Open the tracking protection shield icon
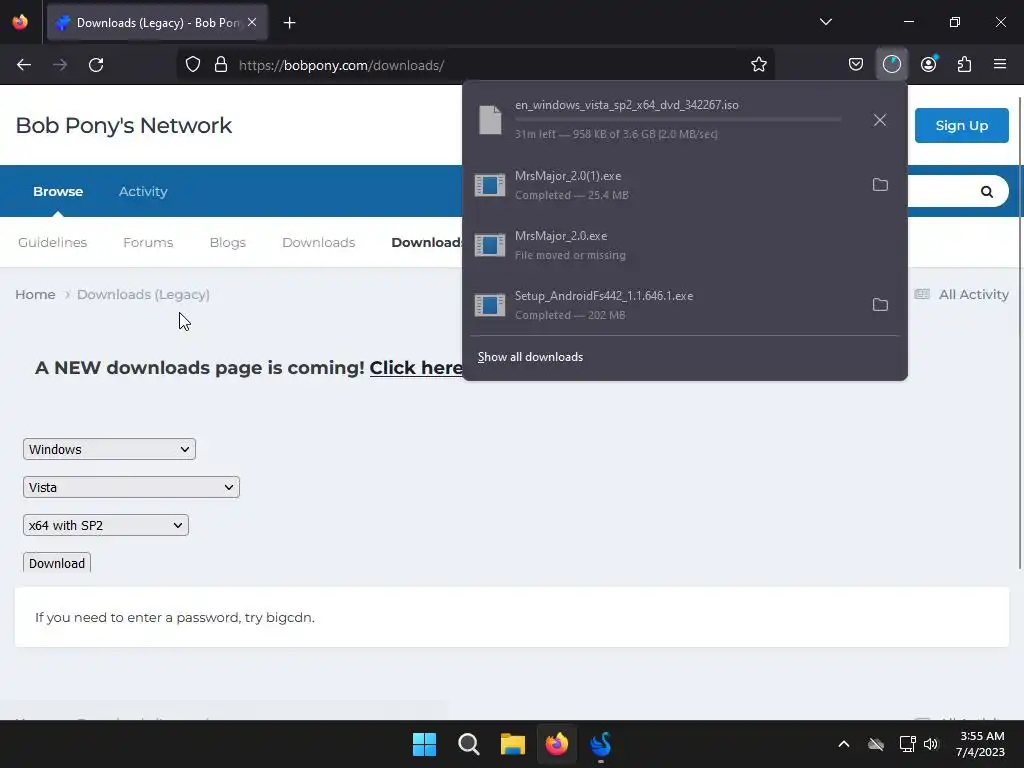The width and height of the screenshot is (1024, 768). (x=193, y=65)
